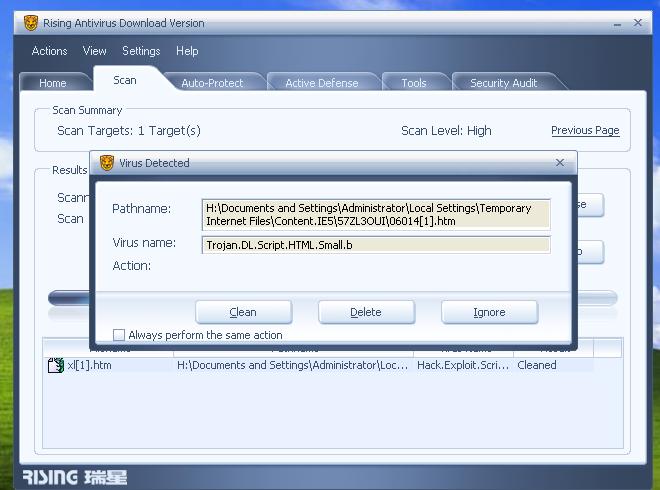Click the Clean button
660x490 pixels.
[x=243, y=312]
